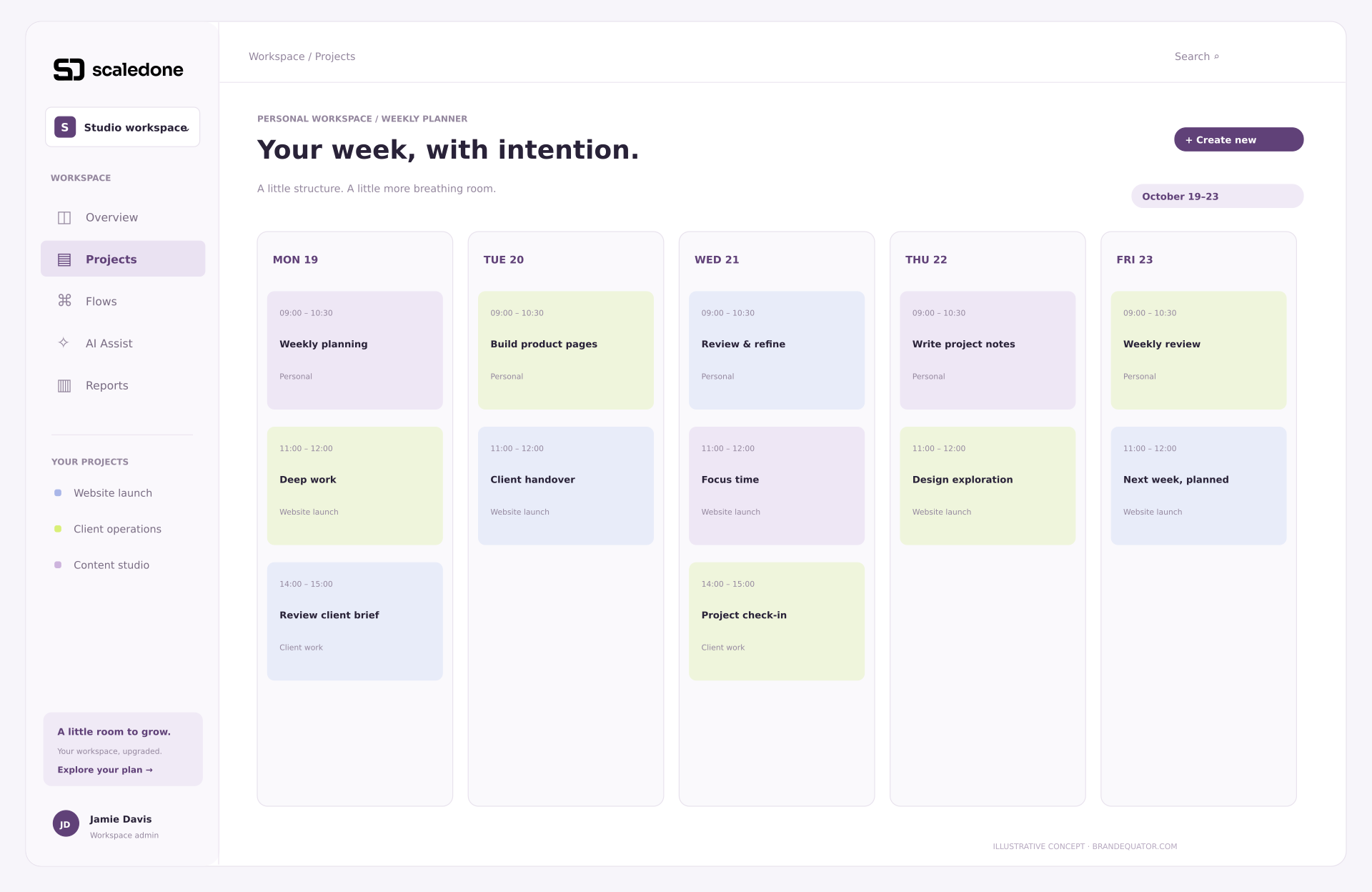Click the Client work tag on Project check-in
1372x892 pixels.
tap(723, 648)
